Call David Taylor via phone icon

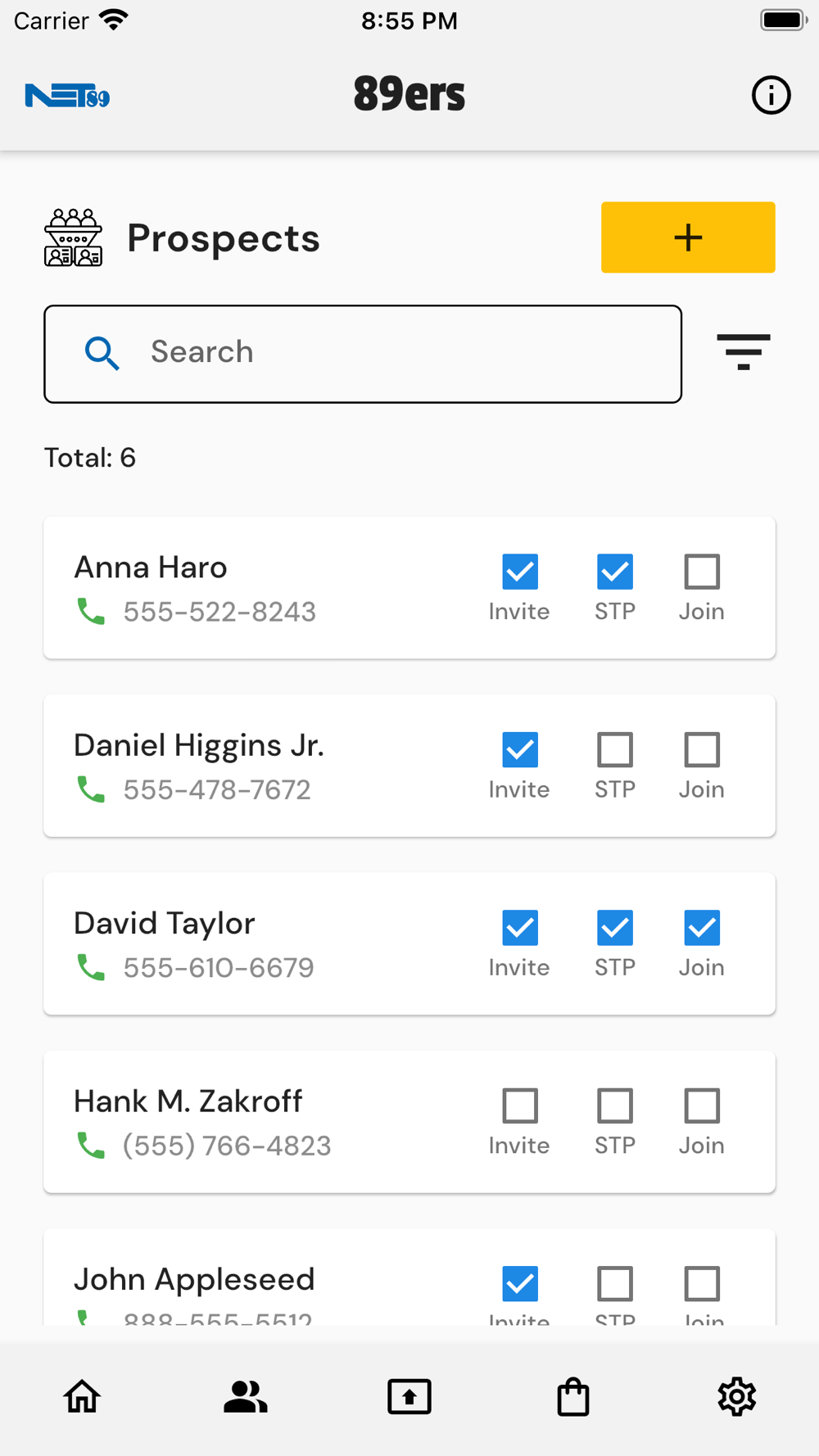point(90,967)
